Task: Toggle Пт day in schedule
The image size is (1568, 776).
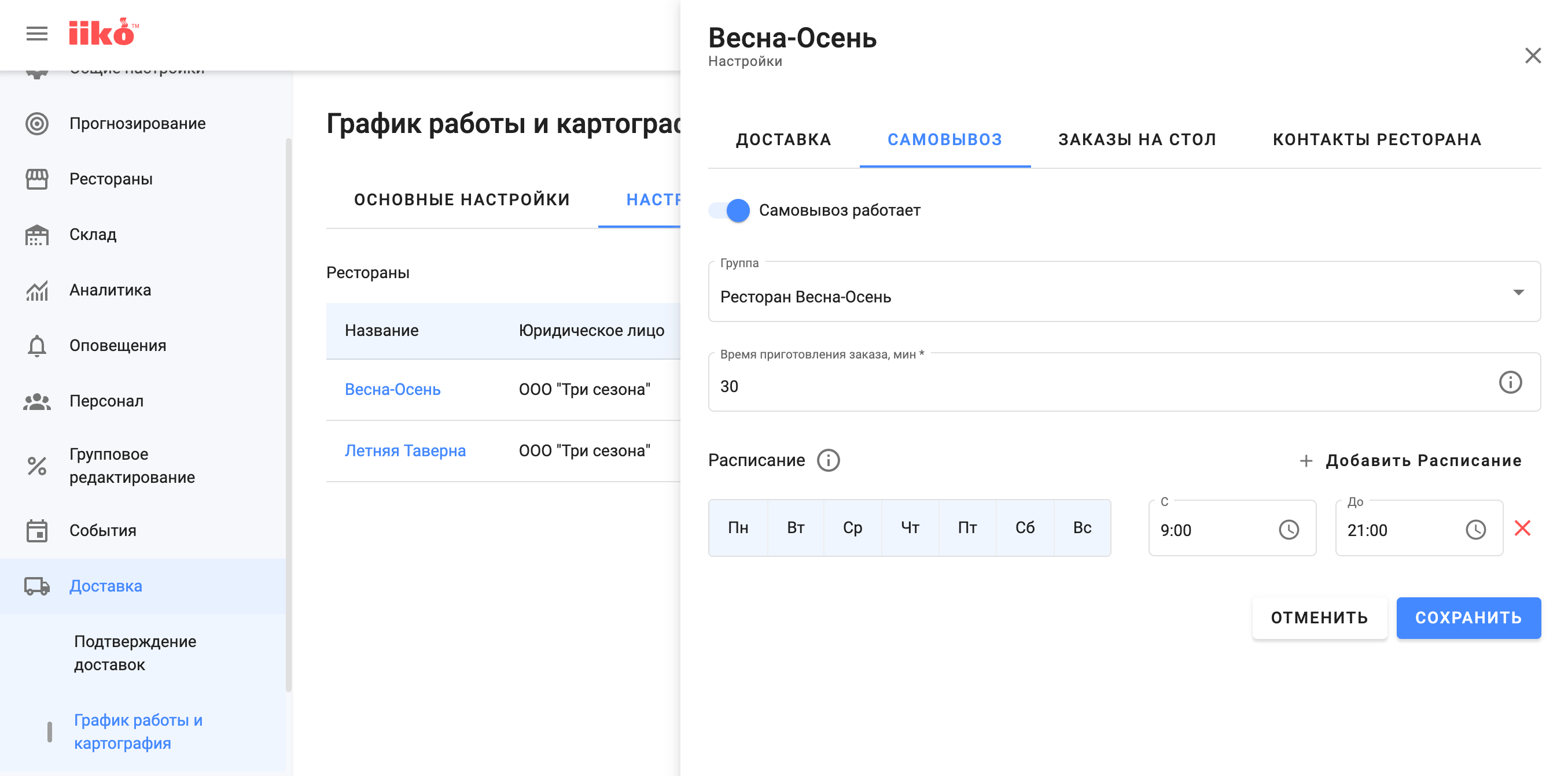Action: [967, 528]
